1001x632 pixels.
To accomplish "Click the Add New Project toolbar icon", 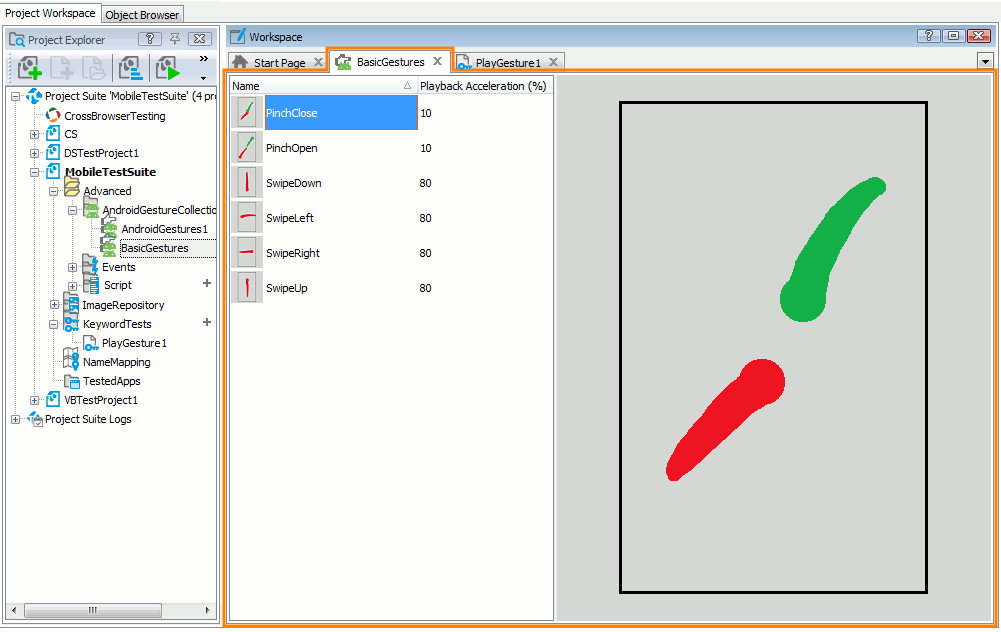I will 29,68.
